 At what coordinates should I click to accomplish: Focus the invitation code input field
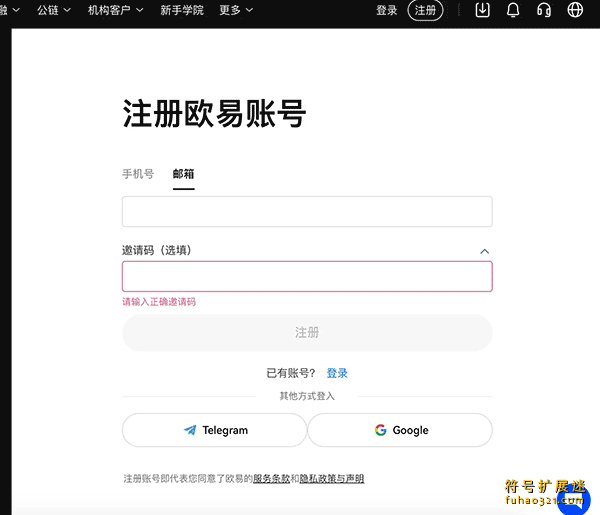[x=307, y=277]
